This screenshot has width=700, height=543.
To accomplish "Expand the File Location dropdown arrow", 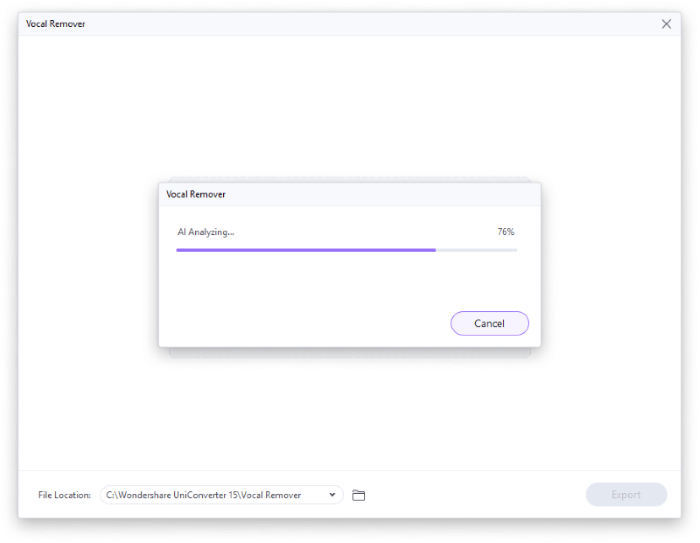I will tap(332, 495).
